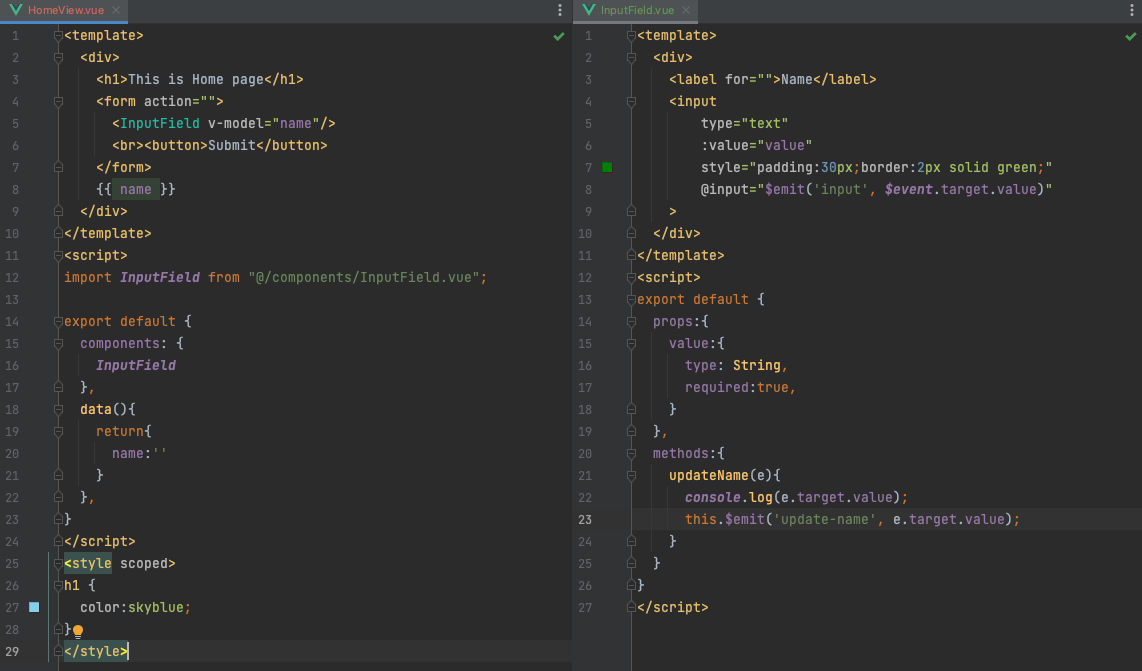Collapse export default fold in HomeView.vue
The width and height of the screenshot is (1142, 671).
coord(58,321)
